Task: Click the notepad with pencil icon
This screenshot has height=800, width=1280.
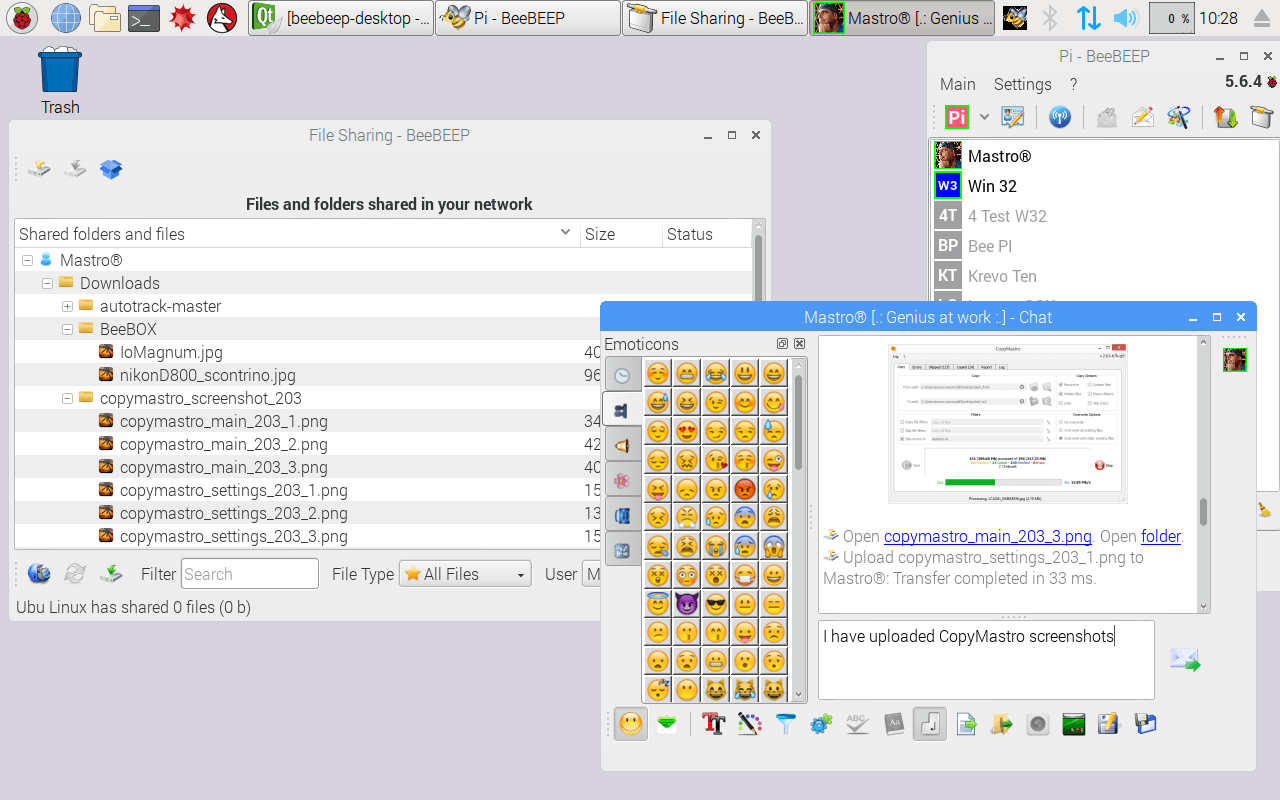Action: tap(1109, 723)
